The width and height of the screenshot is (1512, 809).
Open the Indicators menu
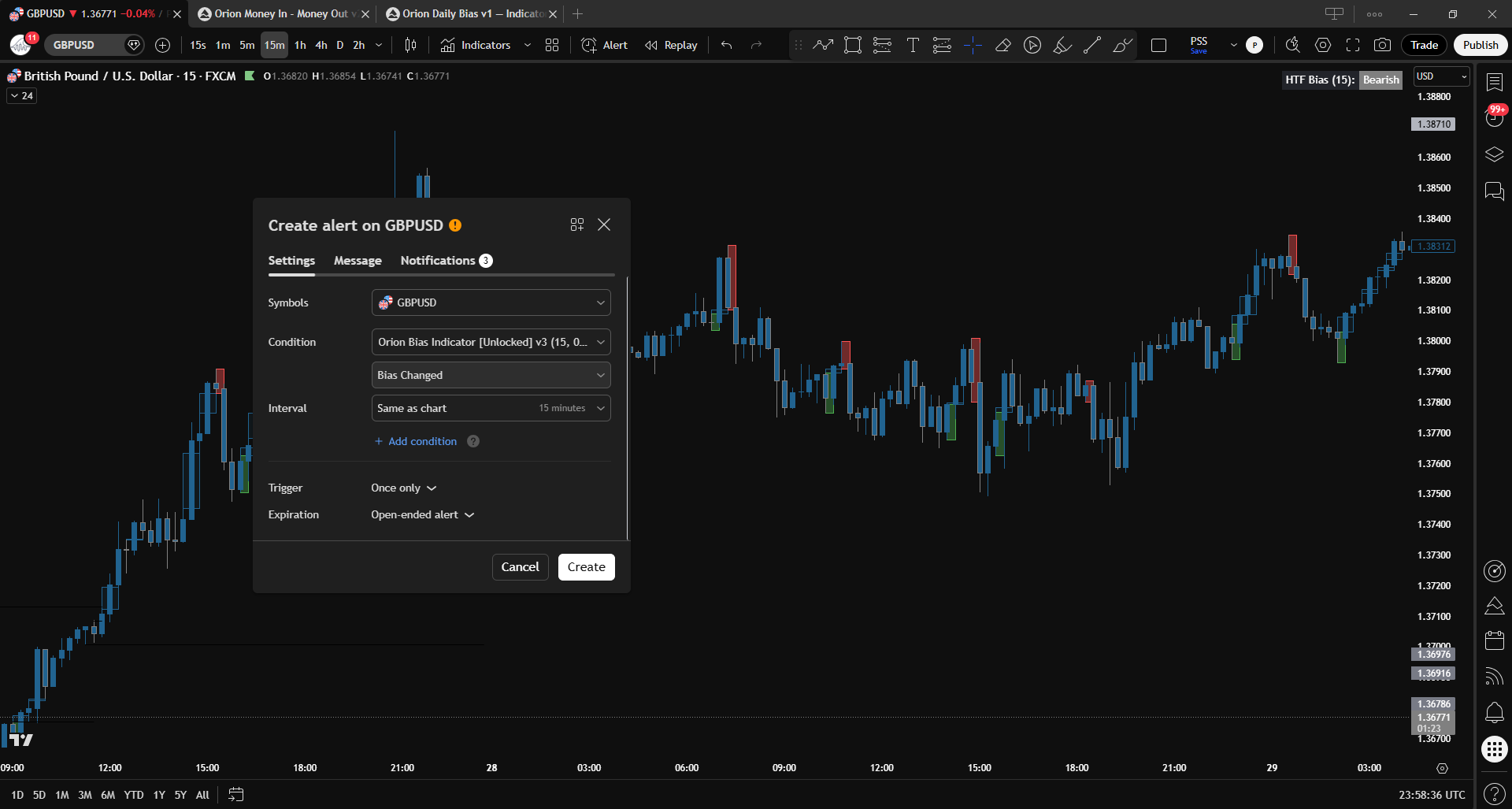(476, 45)
